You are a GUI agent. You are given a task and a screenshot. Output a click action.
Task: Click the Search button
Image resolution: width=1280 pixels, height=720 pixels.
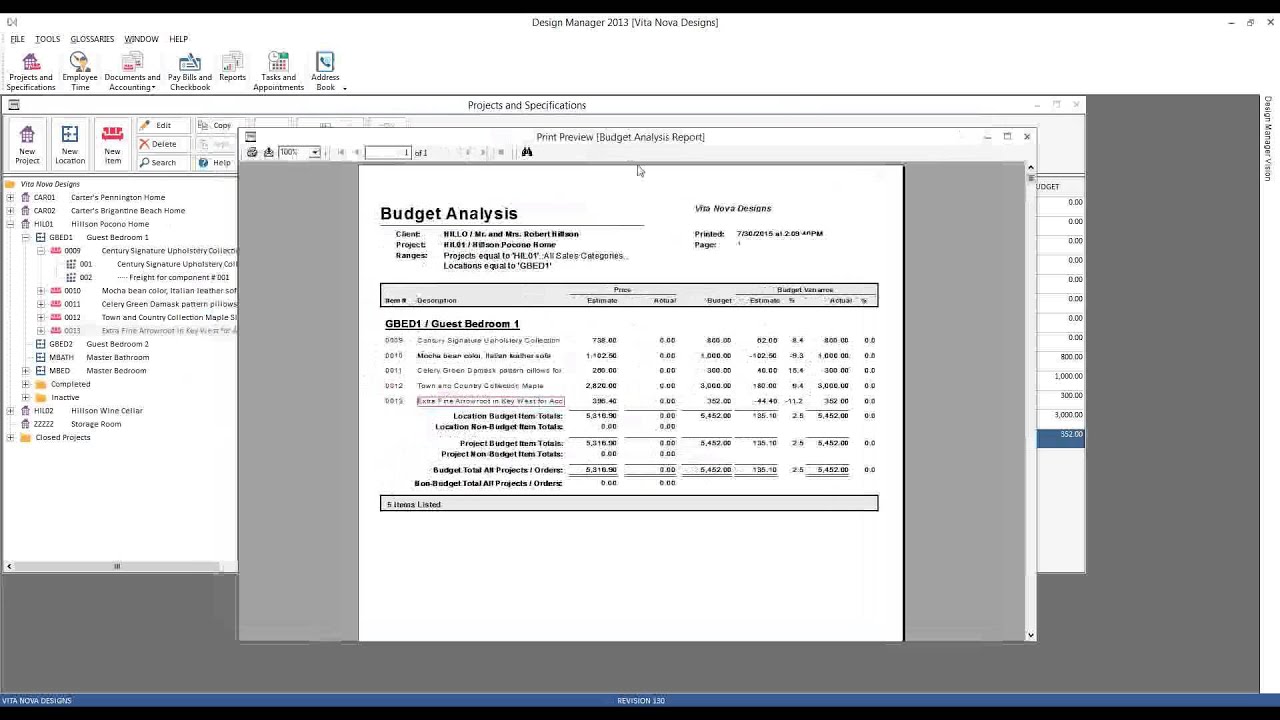point(162,162)
